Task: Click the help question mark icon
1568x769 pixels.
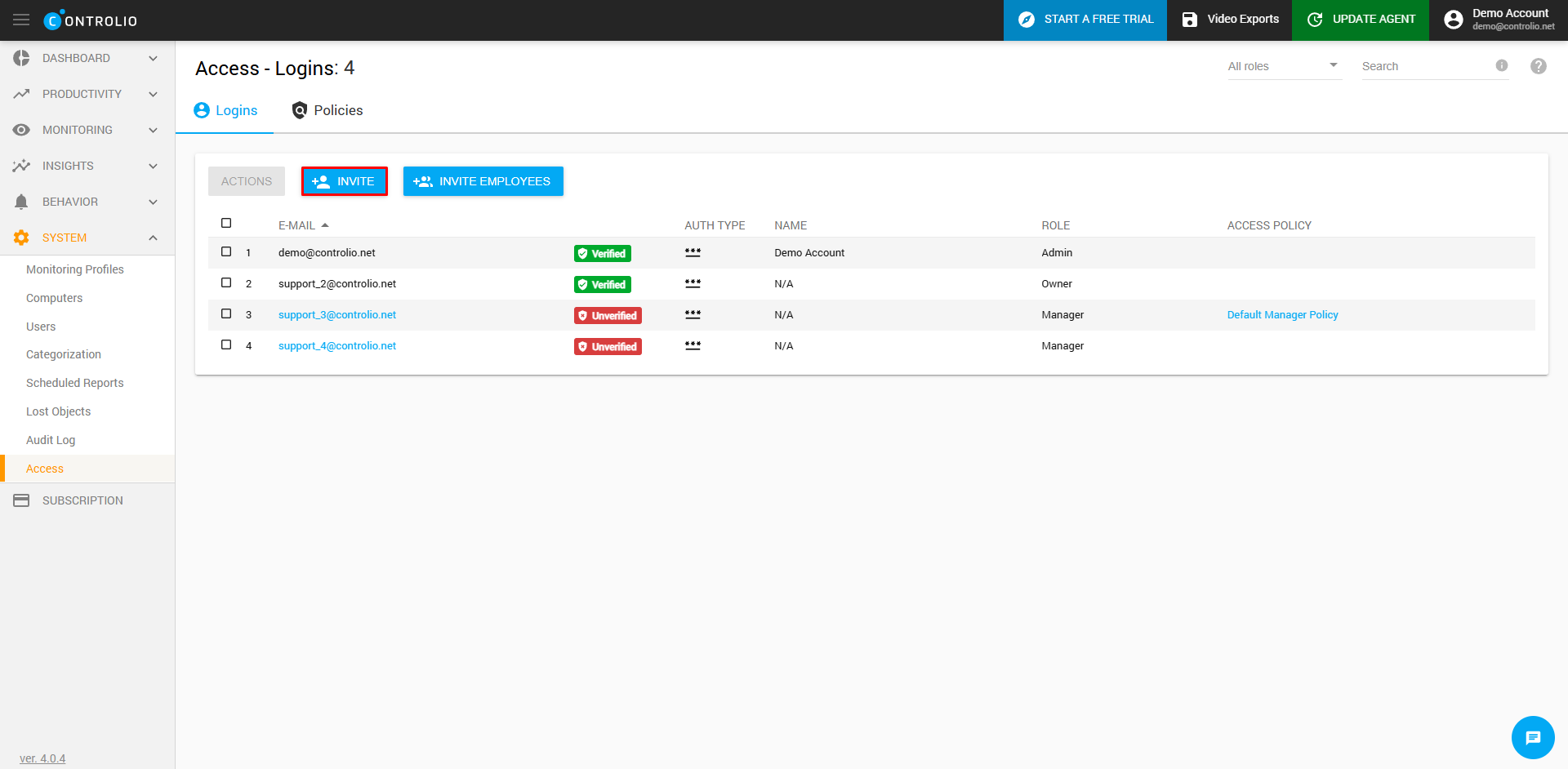Action: point(1538,66)
